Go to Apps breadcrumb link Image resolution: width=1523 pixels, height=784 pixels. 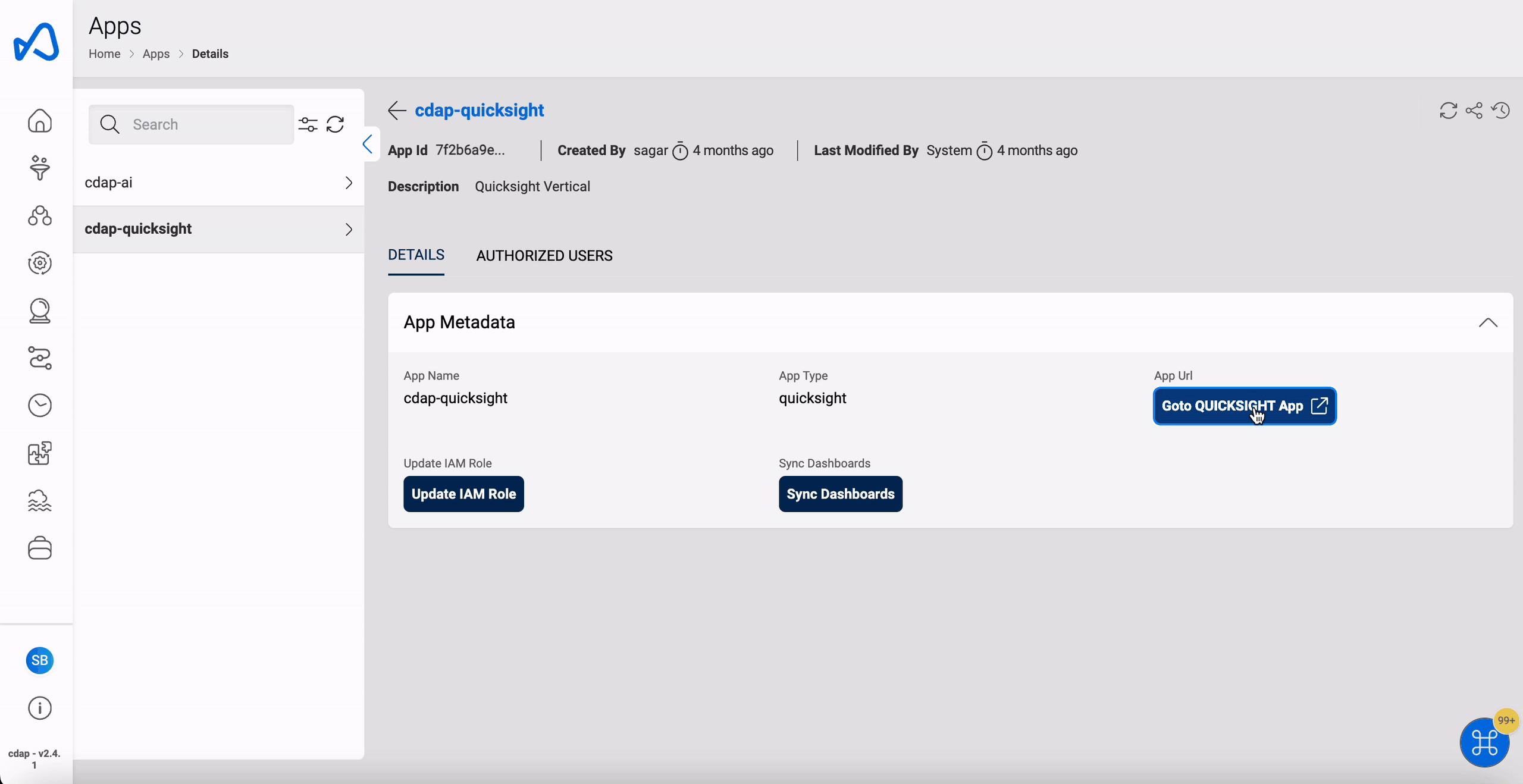tap(156, 54)
